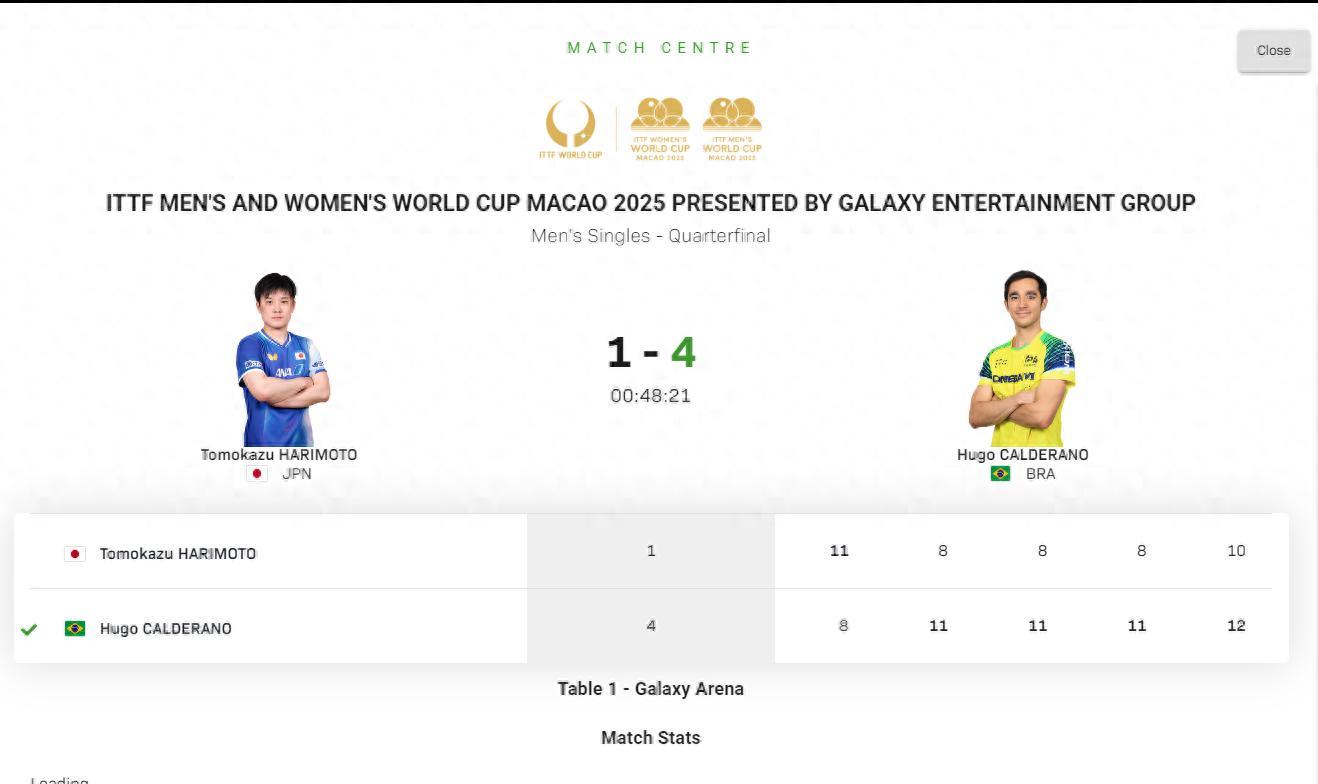Click the Japan flag in the score table

[75, 554]
